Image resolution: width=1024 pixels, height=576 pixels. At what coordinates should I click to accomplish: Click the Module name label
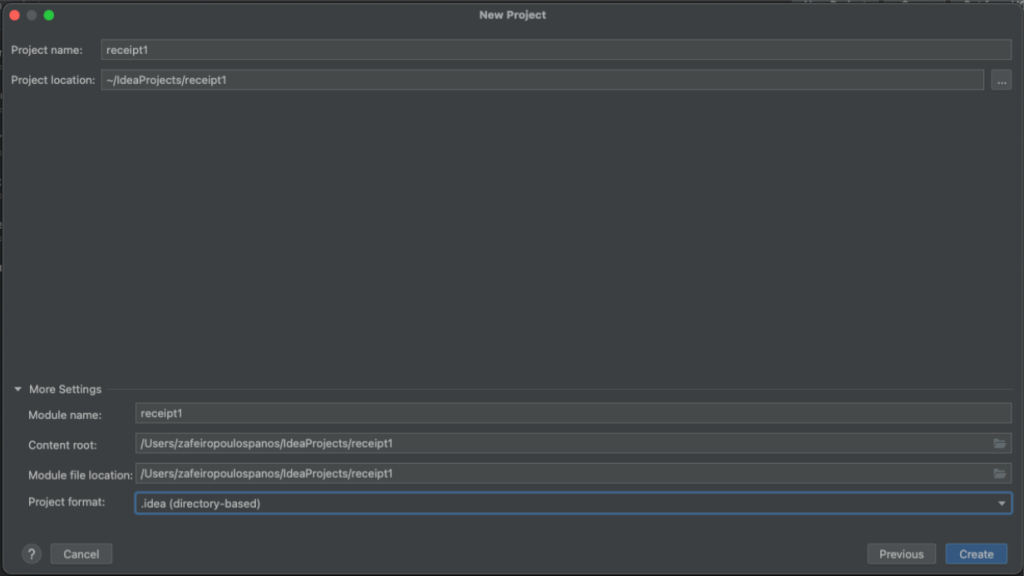point(65,415)
